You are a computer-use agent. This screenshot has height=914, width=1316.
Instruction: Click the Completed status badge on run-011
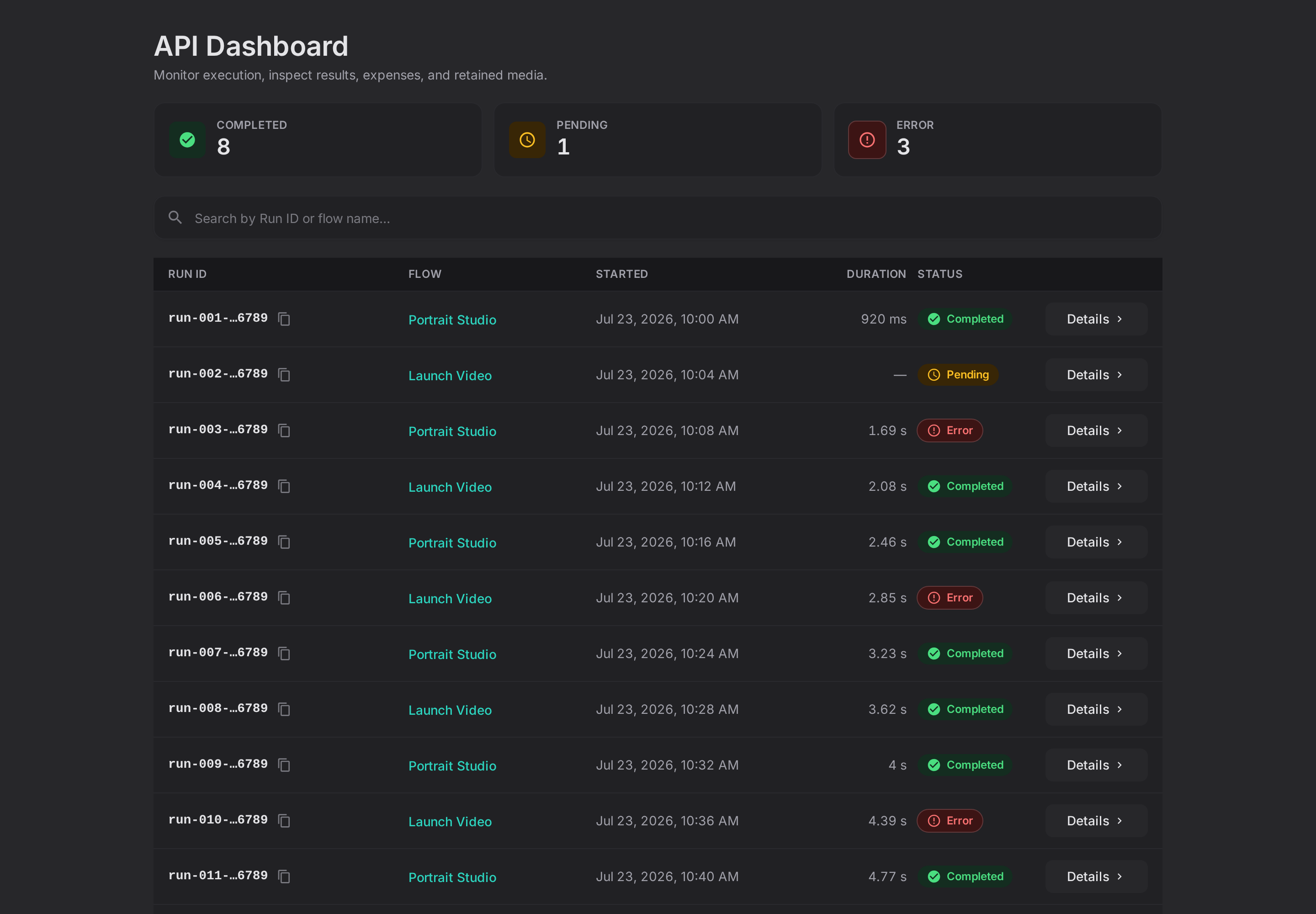coord(965,876)
